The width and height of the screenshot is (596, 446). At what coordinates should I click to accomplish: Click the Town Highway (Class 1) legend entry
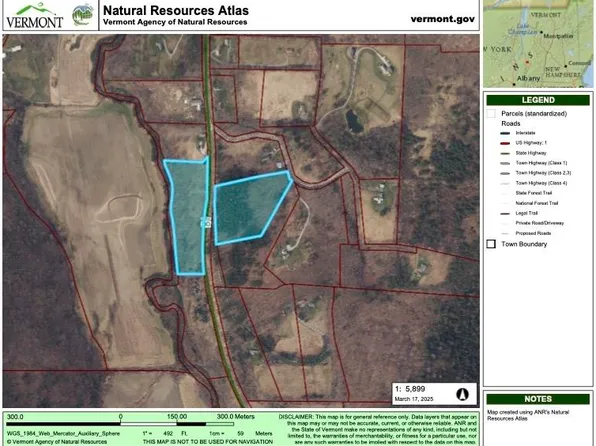point(534,163)
